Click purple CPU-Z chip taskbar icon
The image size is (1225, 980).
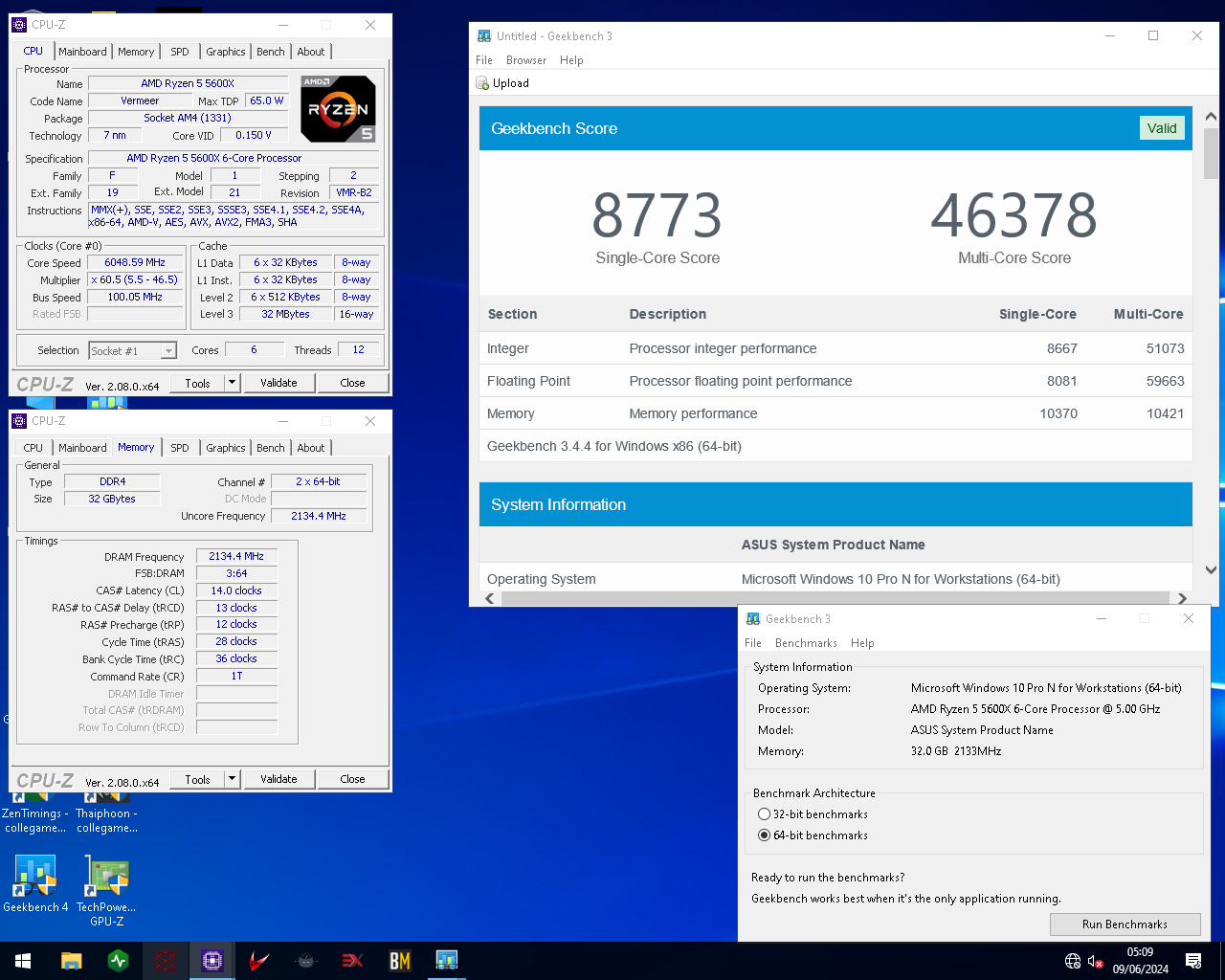point(212,960)
